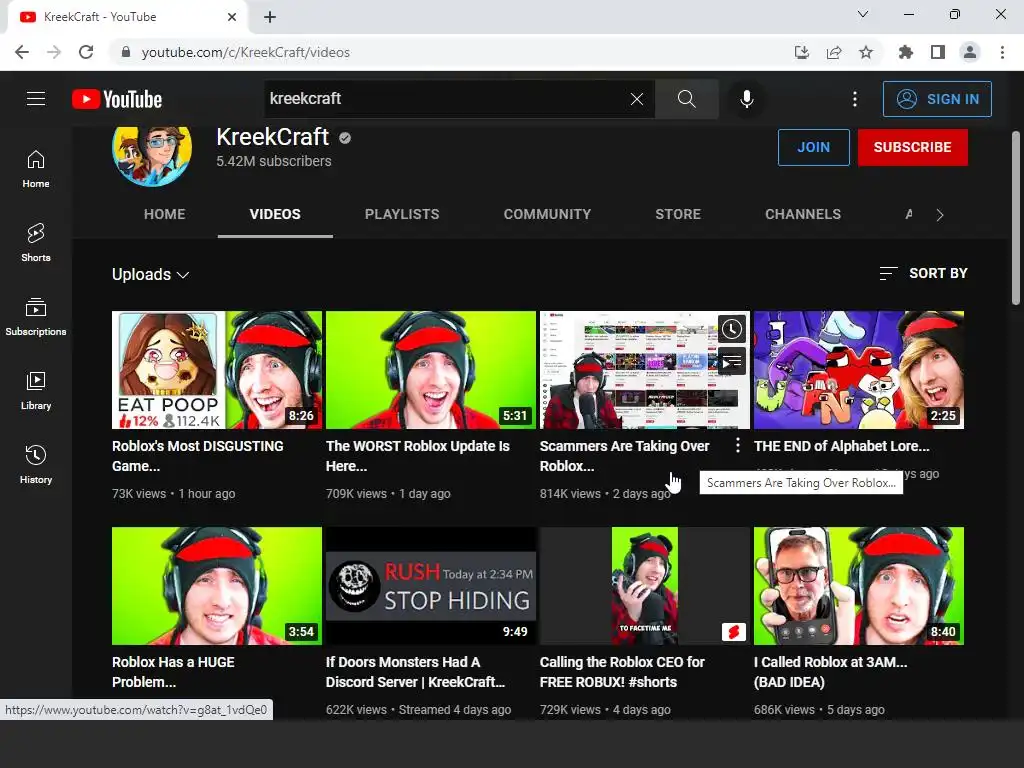Open Shorts in the sidebar

click(x=36, y=242)
